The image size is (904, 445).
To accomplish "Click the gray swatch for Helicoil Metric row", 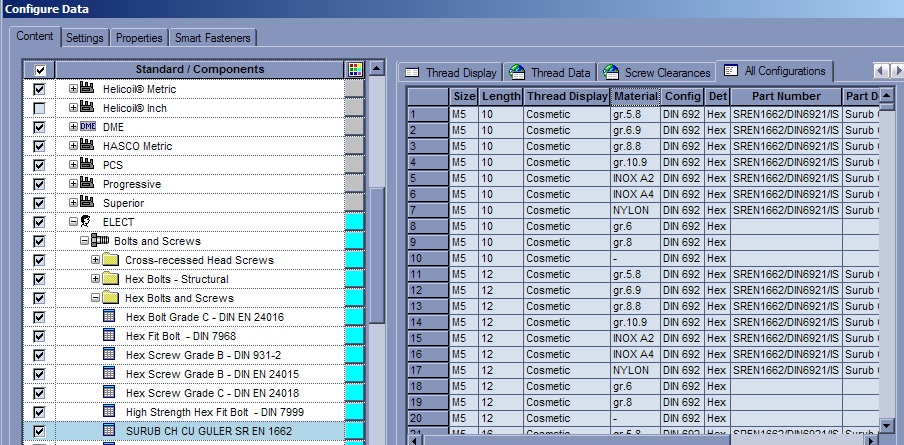I will pyautogui.click(x=355, y=89).
